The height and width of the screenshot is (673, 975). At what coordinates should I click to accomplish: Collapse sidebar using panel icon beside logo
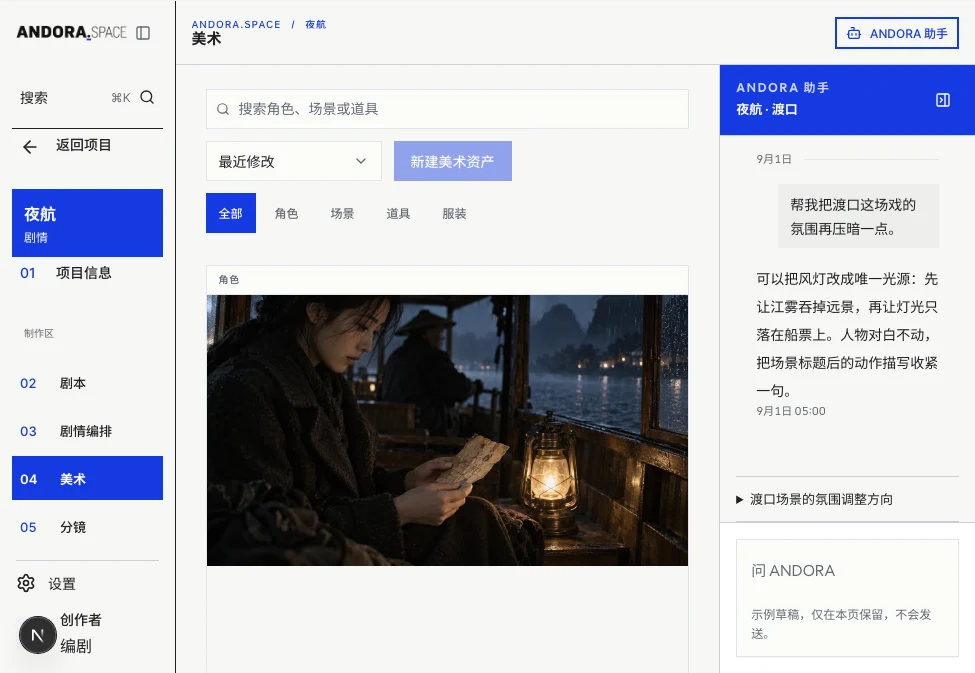tap(143, 33)
